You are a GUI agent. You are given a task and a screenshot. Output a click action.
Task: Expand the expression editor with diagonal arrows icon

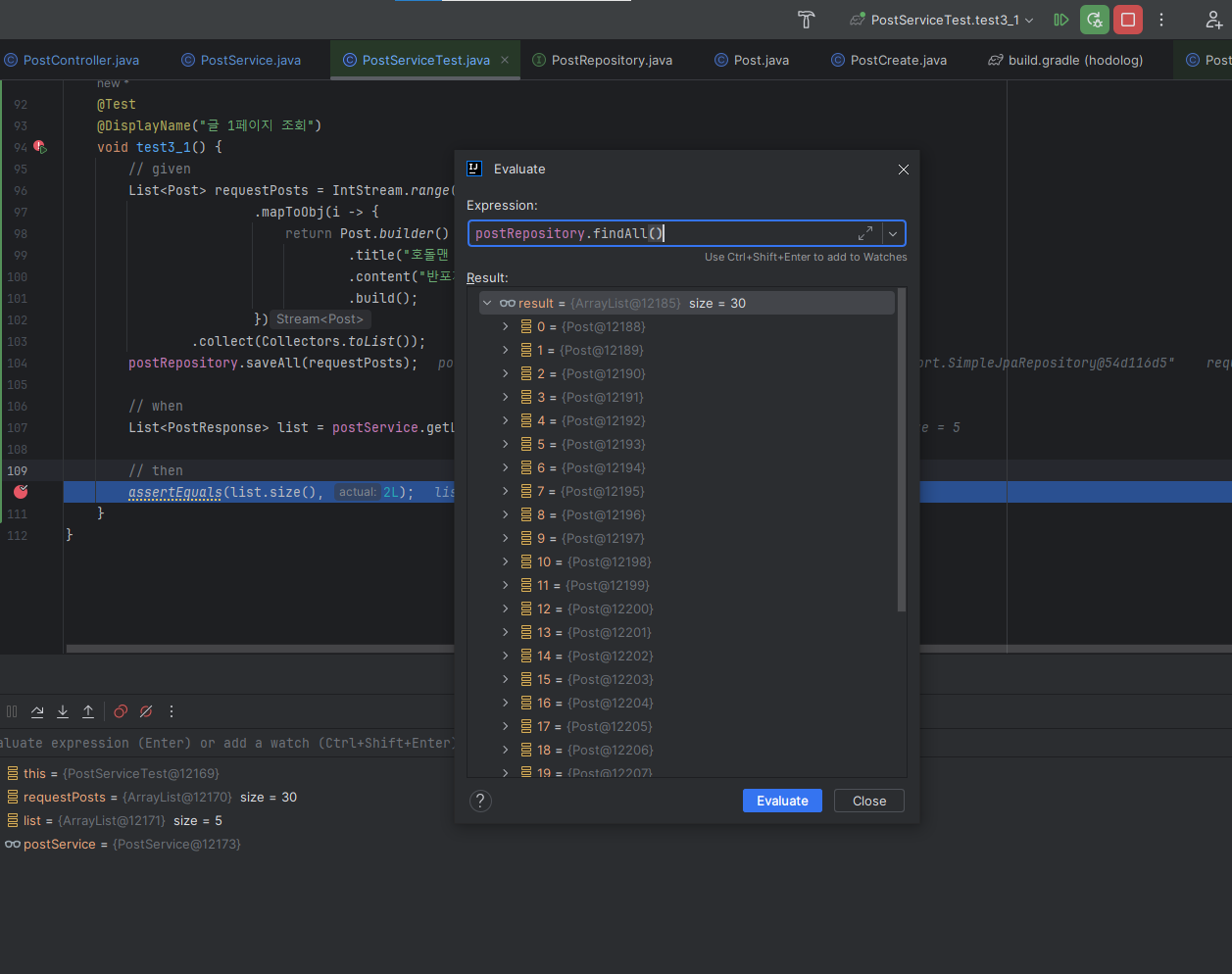point(865,233)
